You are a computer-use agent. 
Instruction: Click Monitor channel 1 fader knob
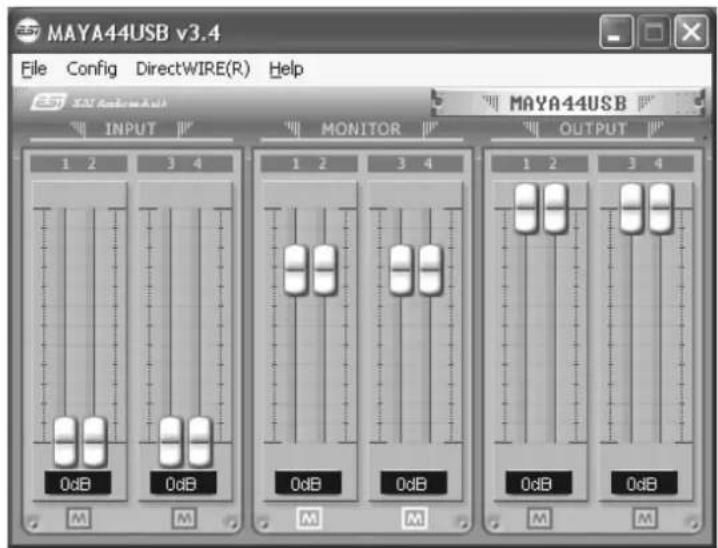pyautogui.click(x=295, y=269)
